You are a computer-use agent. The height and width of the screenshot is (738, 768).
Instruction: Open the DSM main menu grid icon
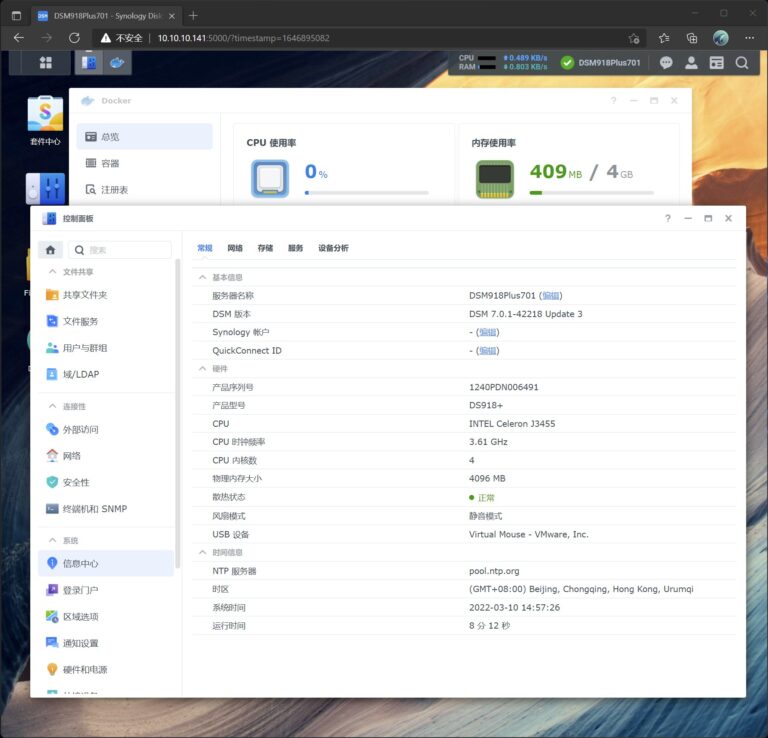(46, 63)
